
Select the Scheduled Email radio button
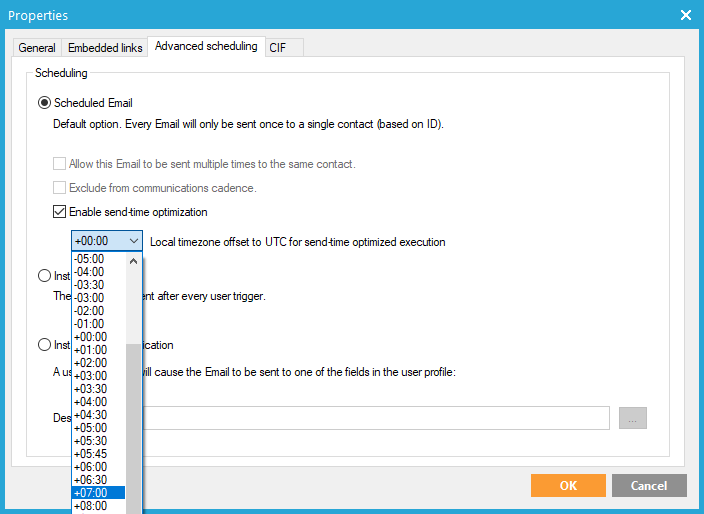point(45,102)
